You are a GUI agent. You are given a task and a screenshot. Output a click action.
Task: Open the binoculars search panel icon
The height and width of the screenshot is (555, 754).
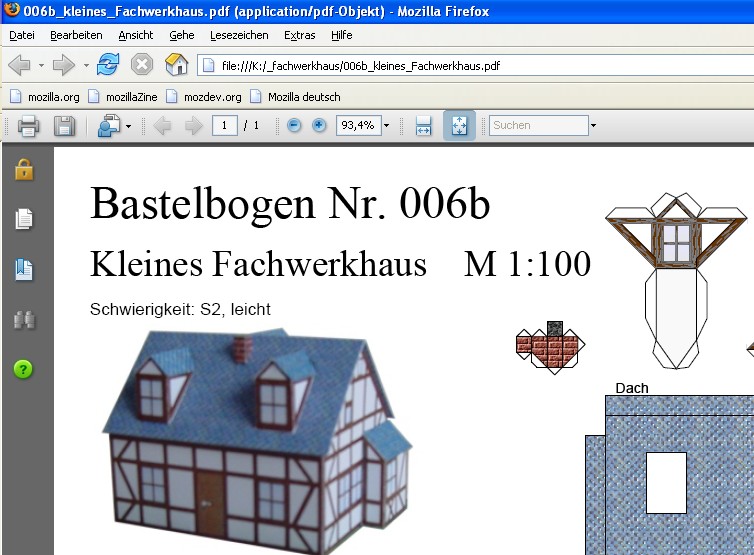[24, 320]
